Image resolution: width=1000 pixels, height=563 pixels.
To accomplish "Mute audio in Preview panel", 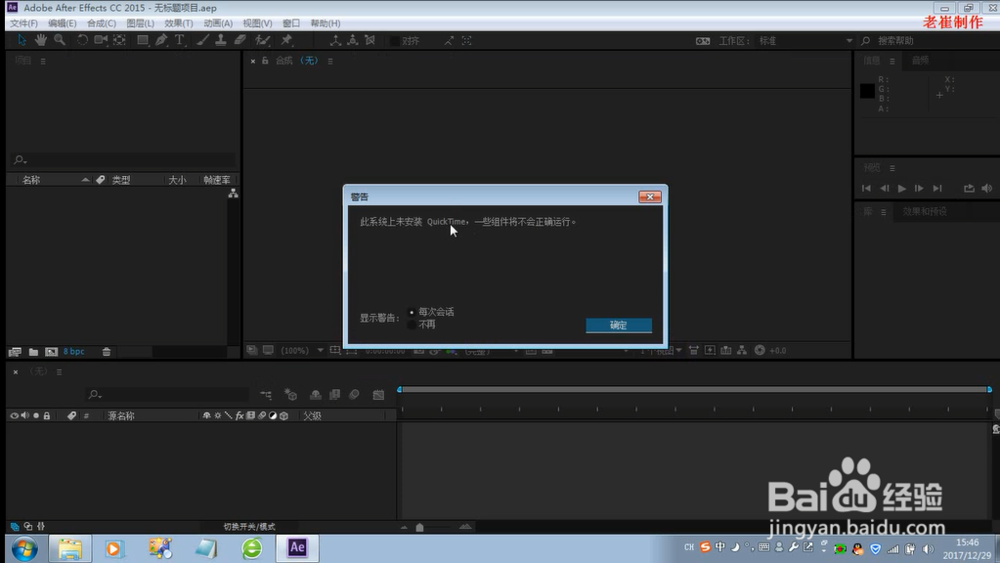I will tap(987, 188).
